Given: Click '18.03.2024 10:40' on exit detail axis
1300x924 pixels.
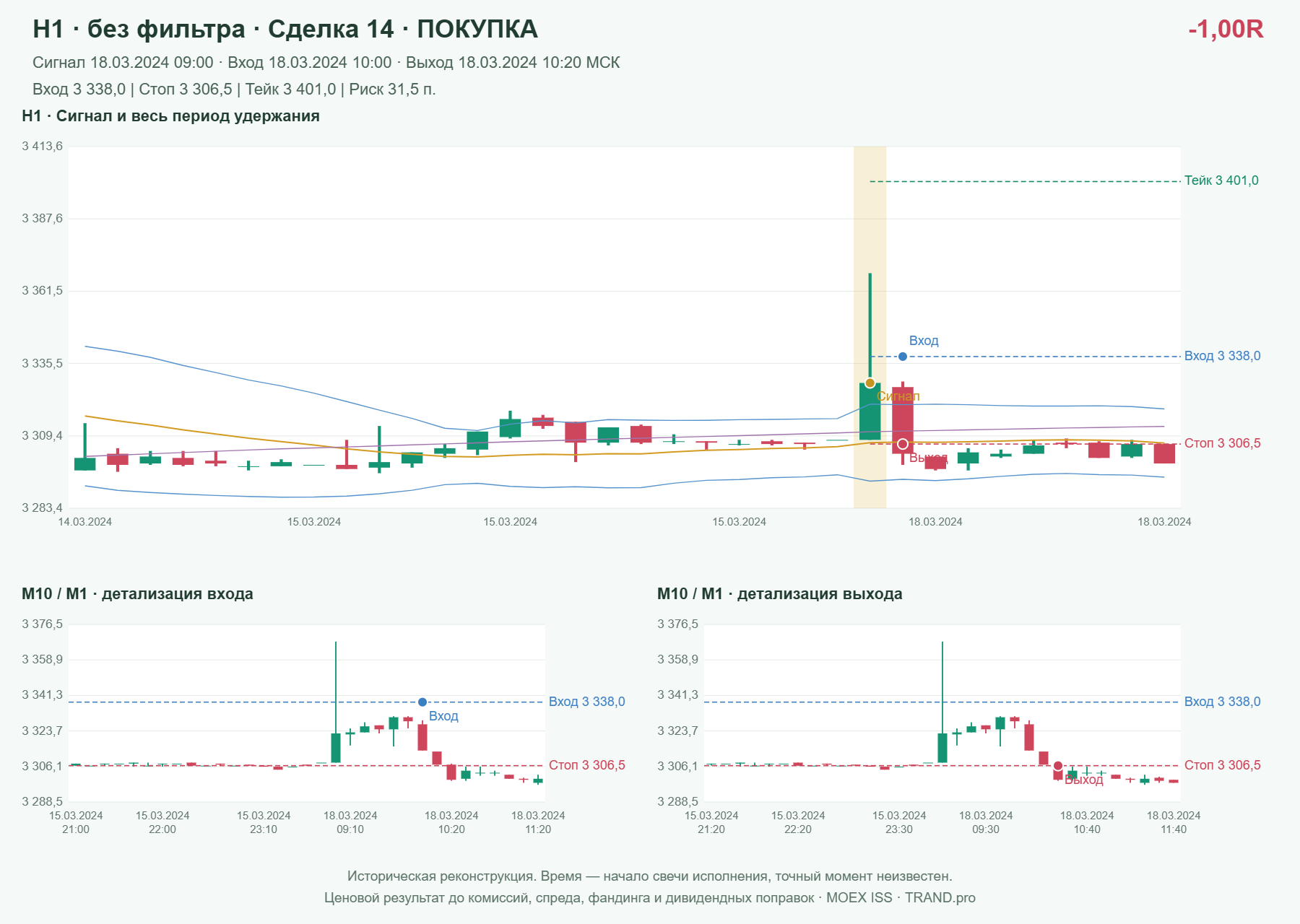Looking at the screenshot, I should coord(1087,822).
